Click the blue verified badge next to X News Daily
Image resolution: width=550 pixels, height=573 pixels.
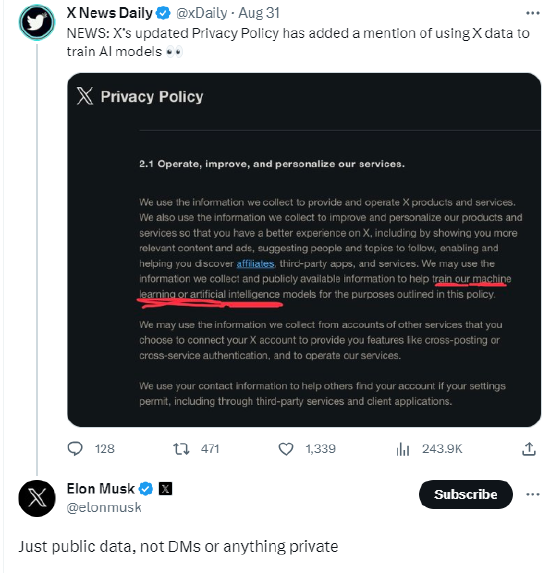point(163,14)
